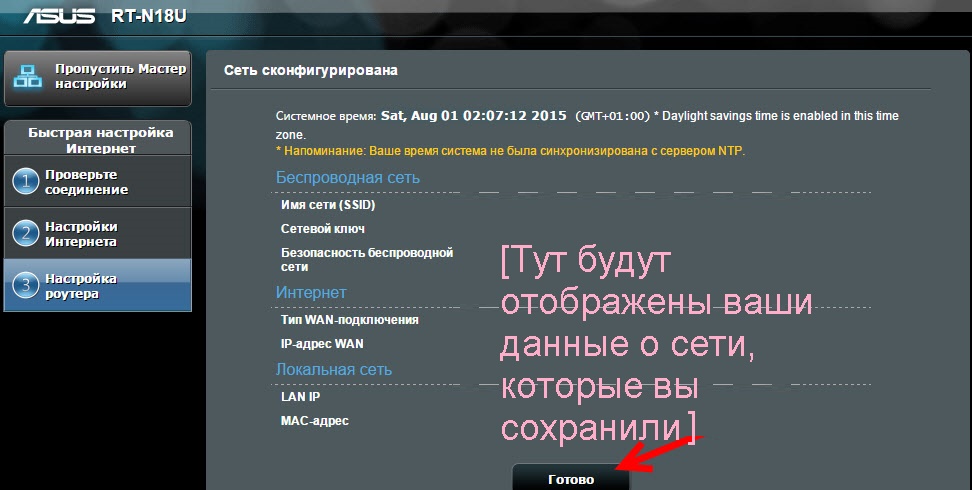Click GMT+01:00 timezone text
The width and height of the screenshot is (972, 490).
(612, 116)
